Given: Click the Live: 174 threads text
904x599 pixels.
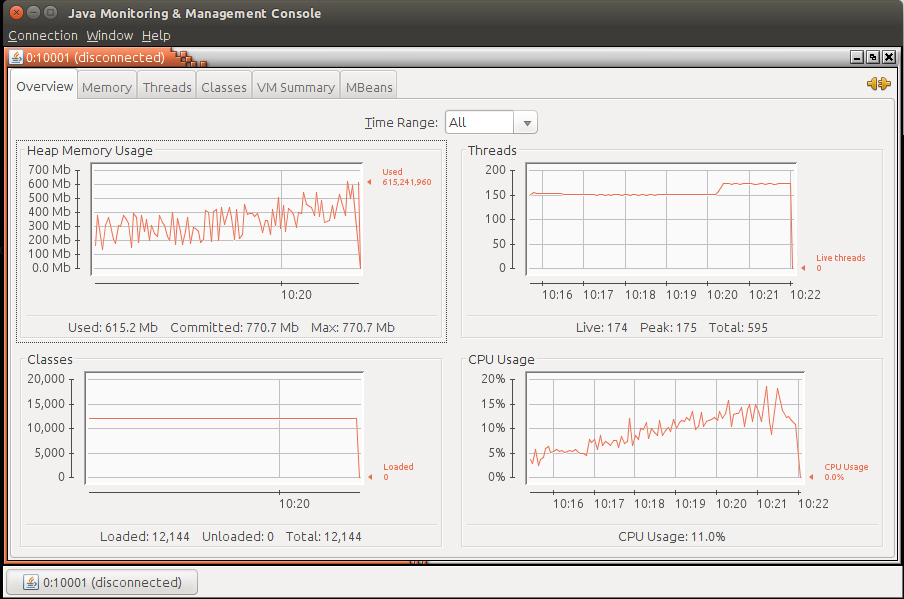Looking at the screenshot, I should pyautogui.click(x=601, y=327).
